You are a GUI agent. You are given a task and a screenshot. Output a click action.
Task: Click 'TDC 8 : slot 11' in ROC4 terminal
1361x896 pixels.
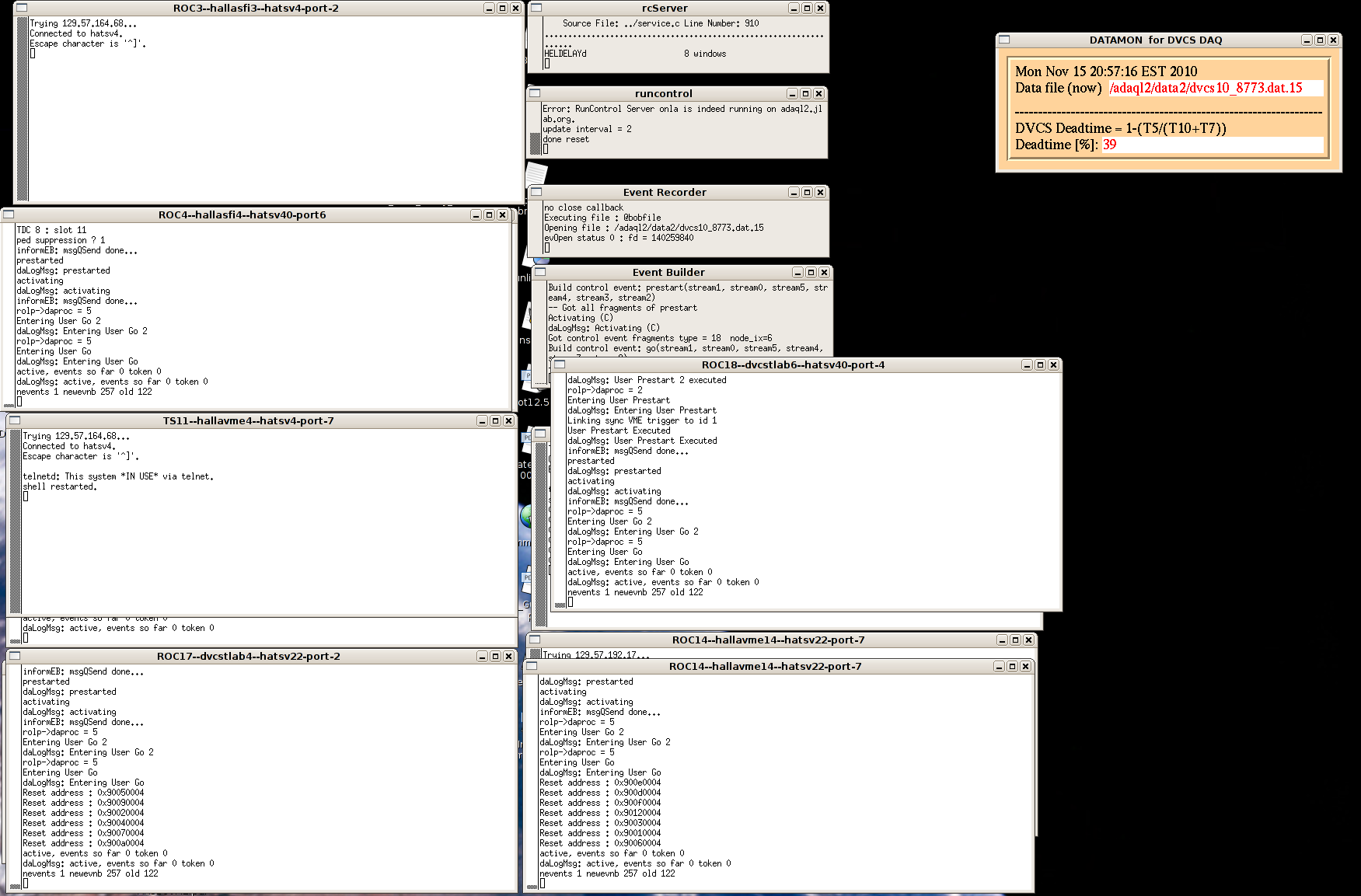pyautogui.click(x=51, y=230)
